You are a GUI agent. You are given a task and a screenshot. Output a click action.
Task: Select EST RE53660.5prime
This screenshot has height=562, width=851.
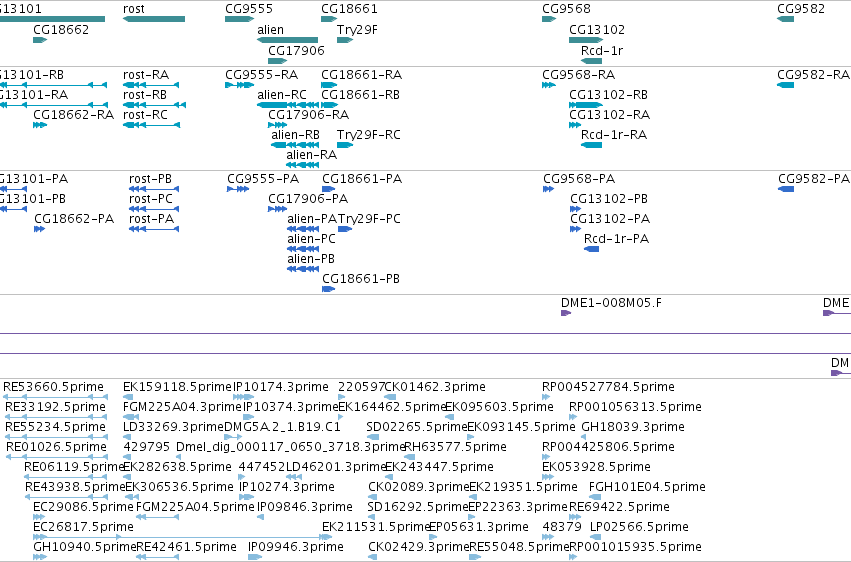click(x=53, y=387)
